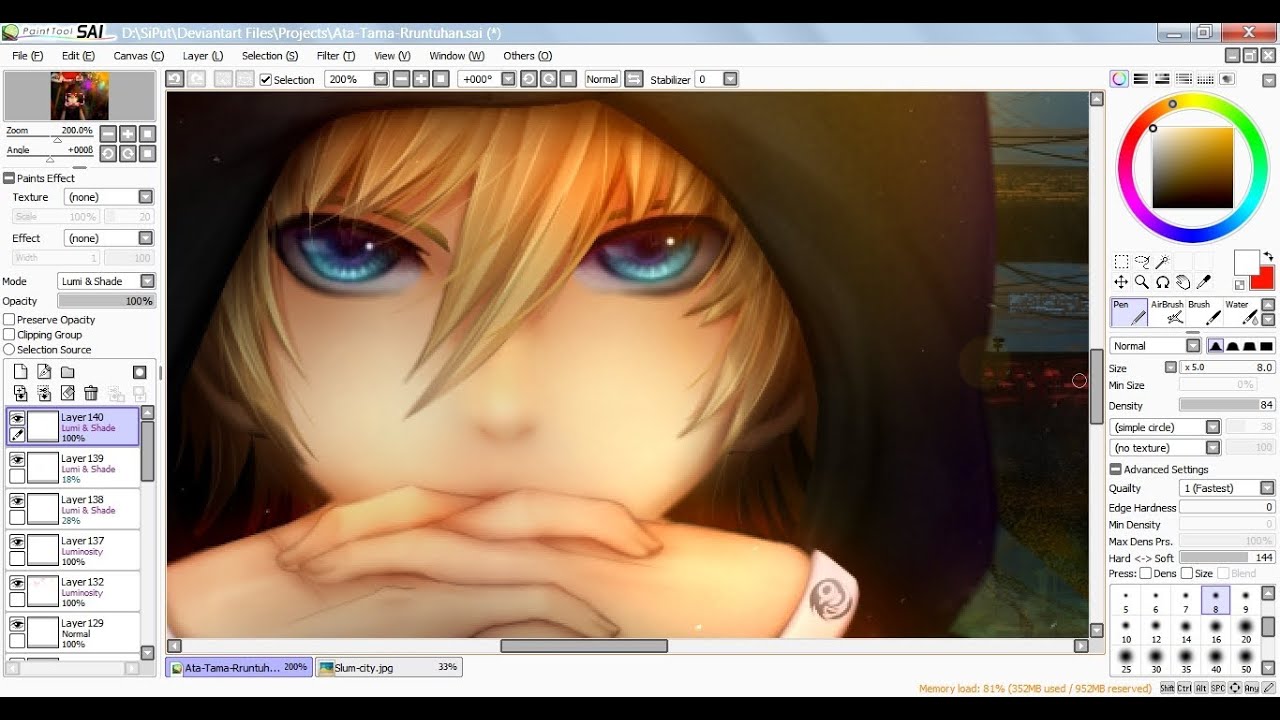This screenshot has width=1280, height=720.
Task: Click the red background color swatch
Action: tap(1264, 278)
